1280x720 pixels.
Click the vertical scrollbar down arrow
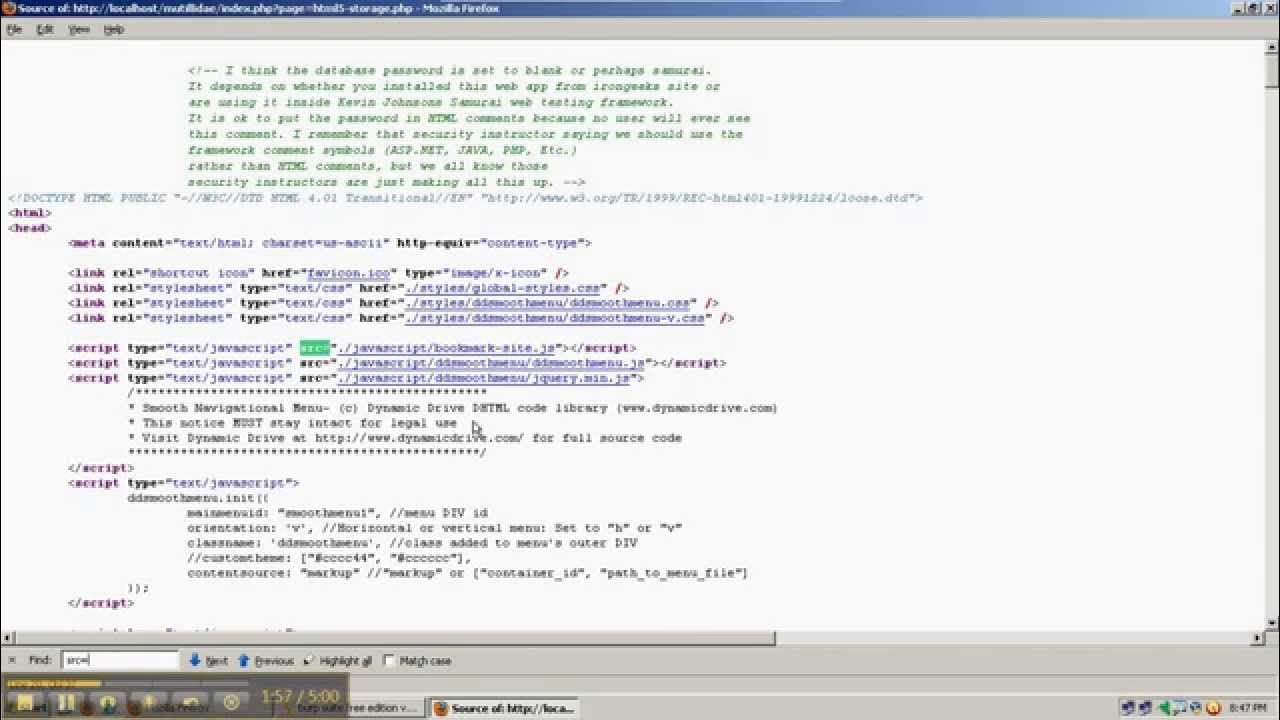(x=1272, y=623)
